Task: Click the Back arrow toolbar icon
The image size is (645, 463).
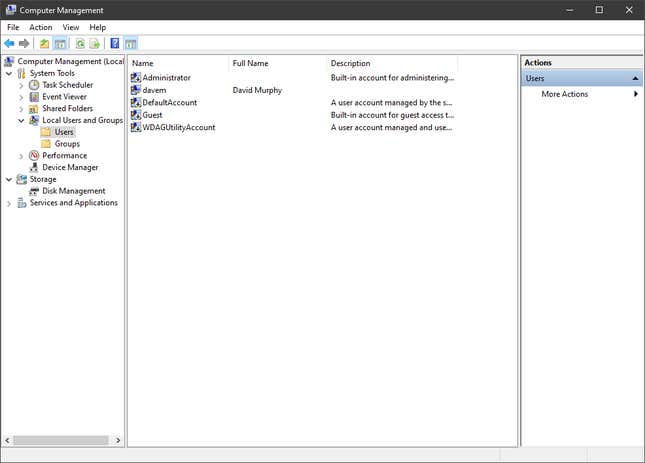Action: pos(9,44)
